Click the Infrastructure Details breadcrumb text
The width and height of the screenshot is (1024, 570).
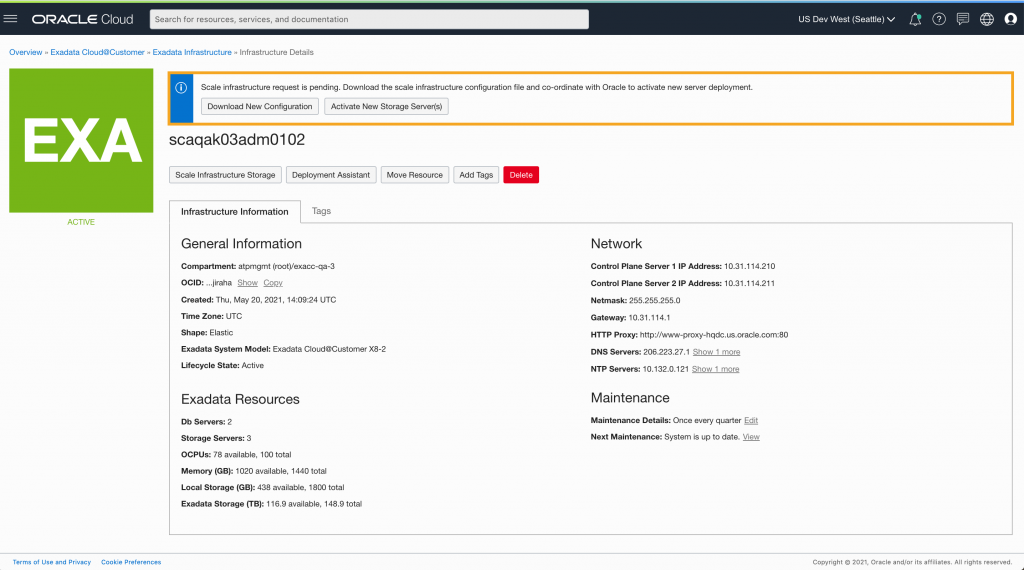click(276, 52)
